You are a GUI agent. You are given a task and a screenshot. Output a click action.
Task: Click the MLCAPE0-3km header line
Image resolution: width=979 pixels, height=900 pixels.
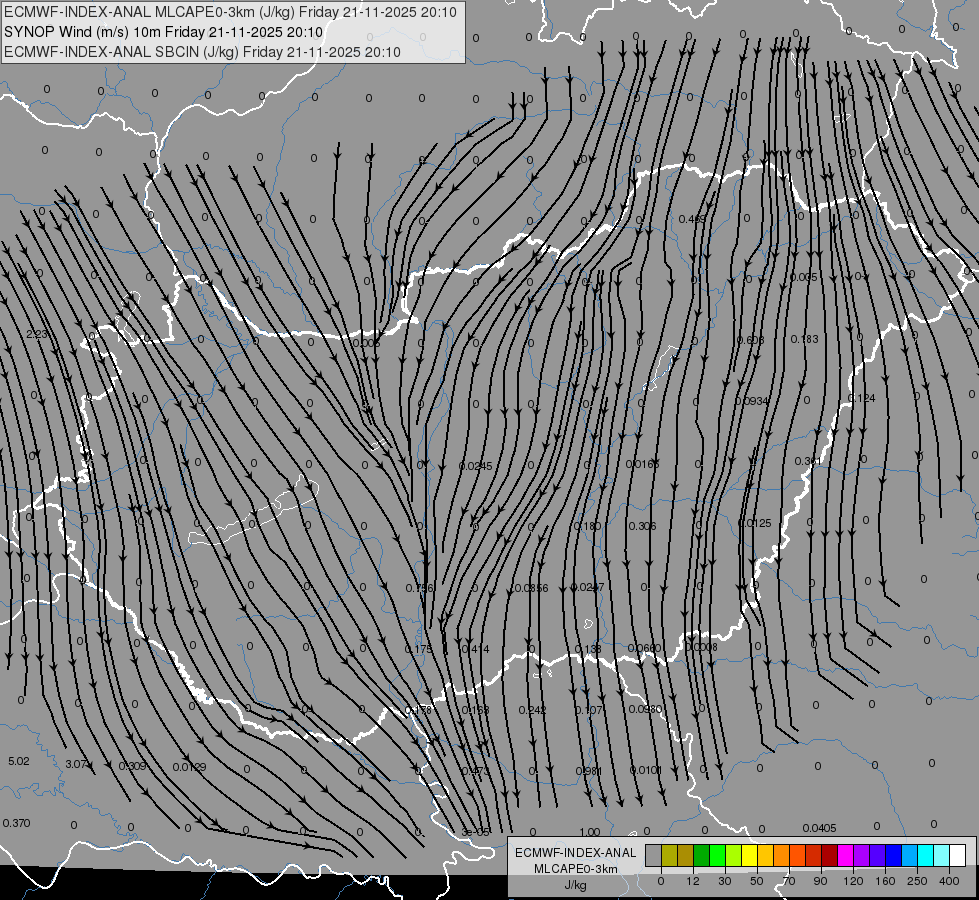click(x=230, y=12)
